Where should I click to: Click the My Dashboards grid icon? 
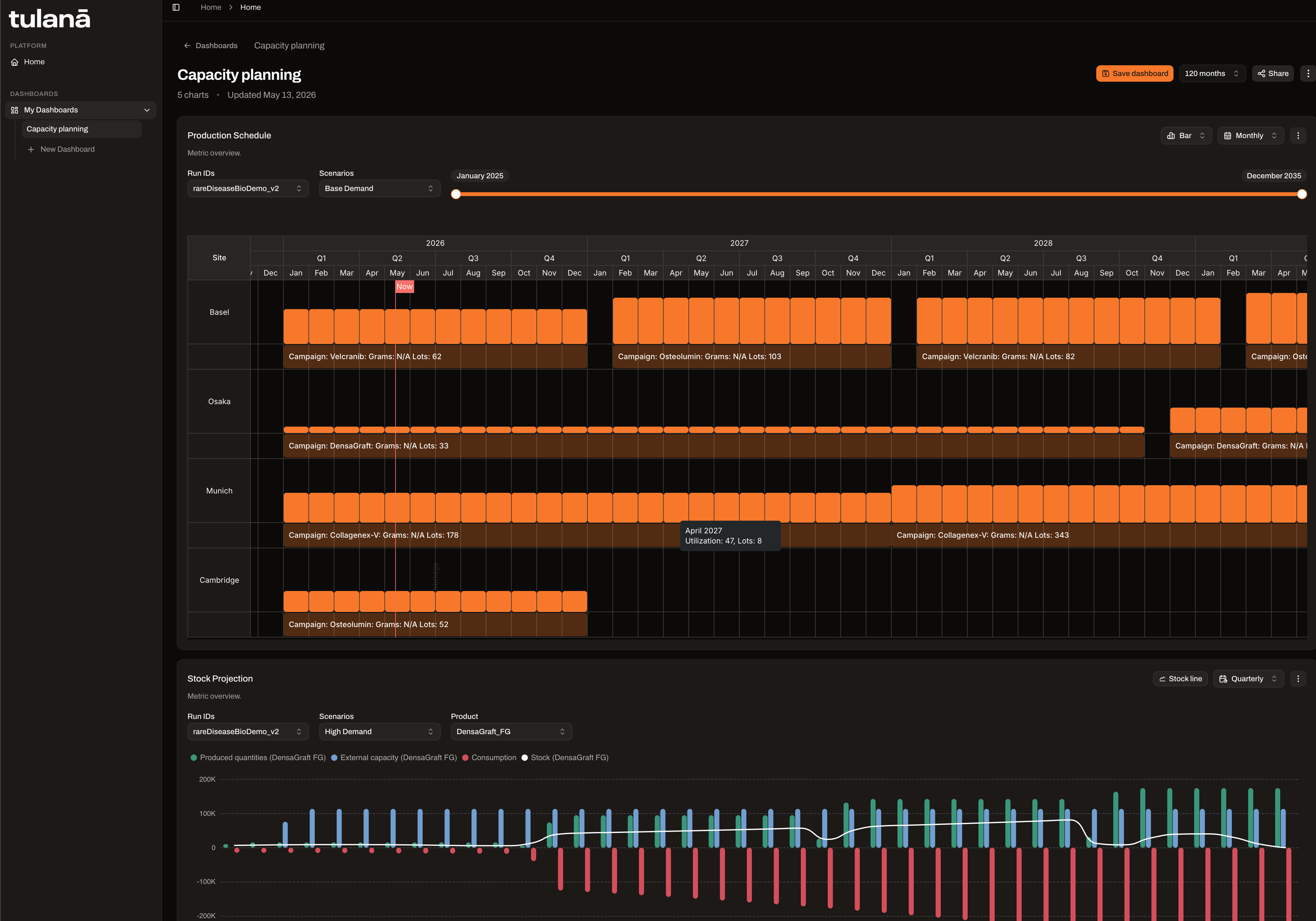click(x=15, y=110)
